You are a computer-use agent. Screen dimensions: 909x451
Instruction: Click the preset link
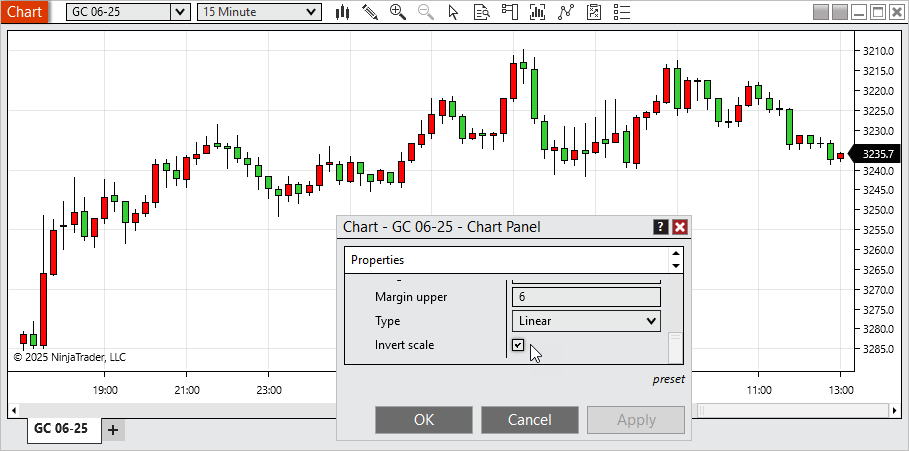tap(668, 380)
